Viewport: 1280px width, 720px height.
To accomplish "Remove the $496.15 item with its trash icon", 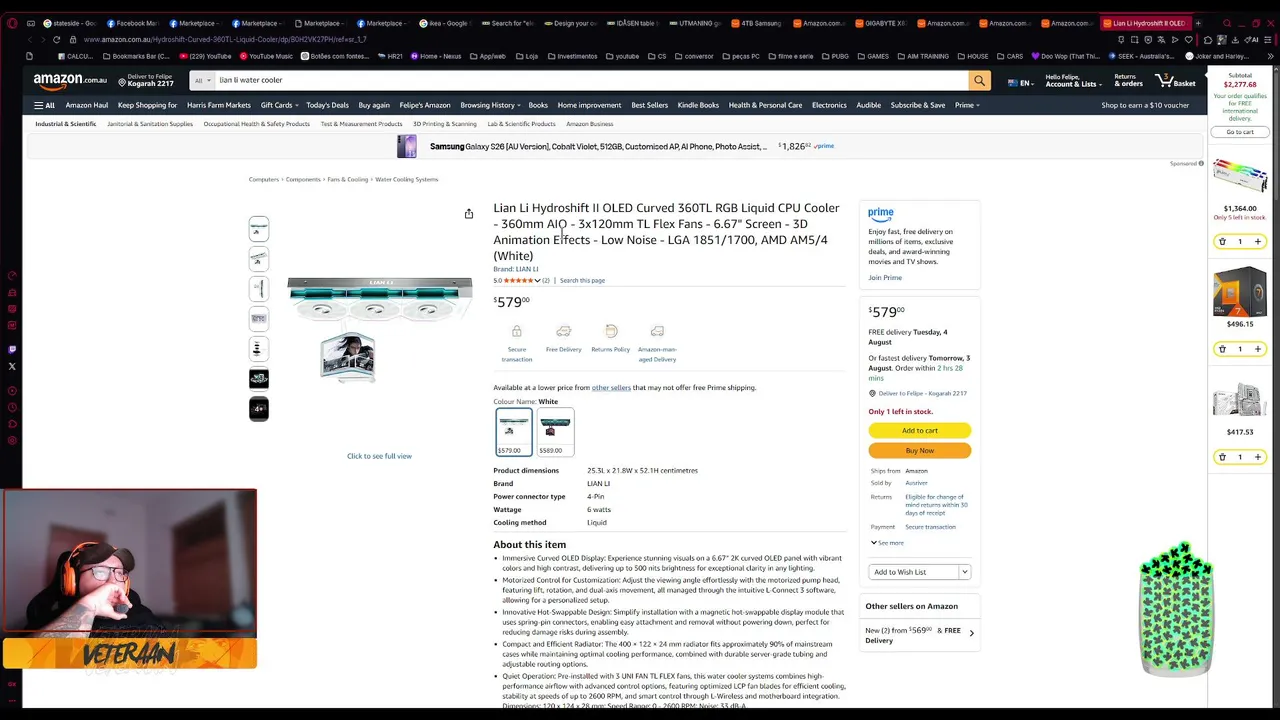I will coord(1222,349).
